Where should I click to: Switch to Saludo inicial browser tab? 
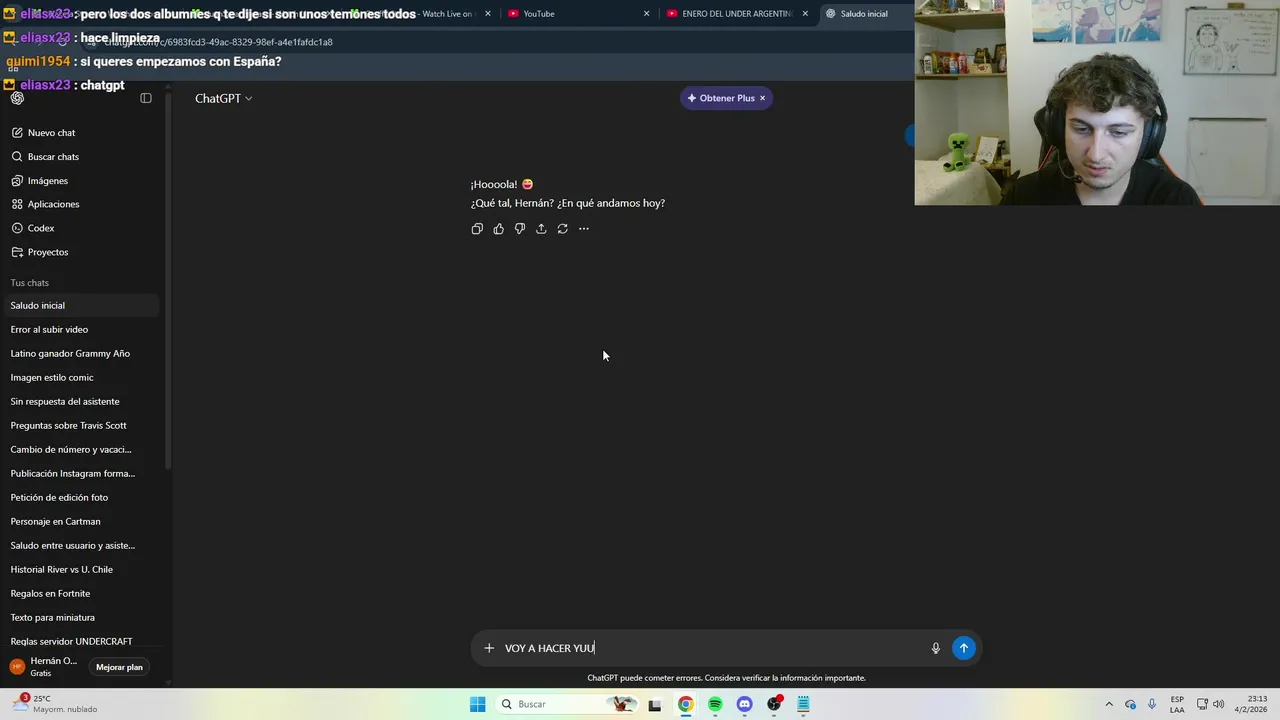click(865, 14)
